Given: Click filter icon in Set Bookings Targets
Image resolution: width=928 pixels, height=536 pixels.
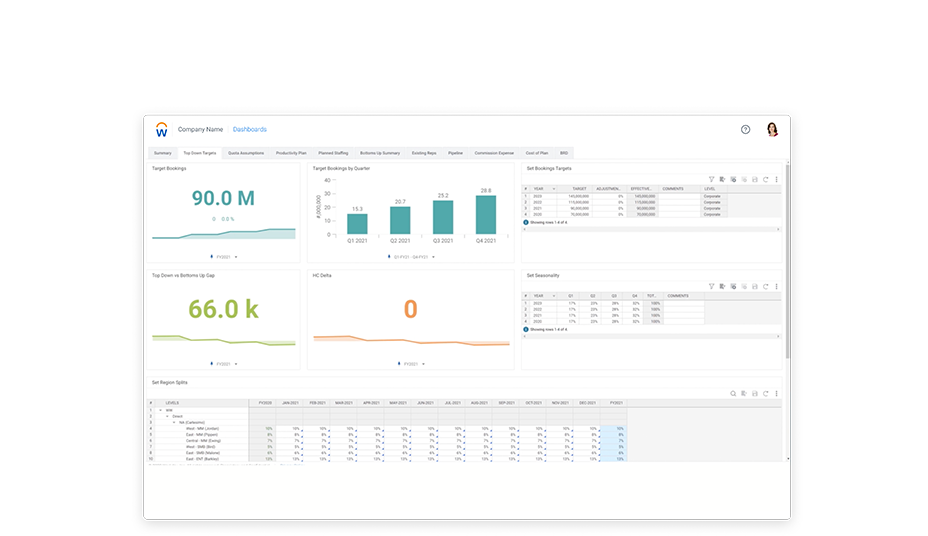Looking at the screenshot, I should (711, 179).
